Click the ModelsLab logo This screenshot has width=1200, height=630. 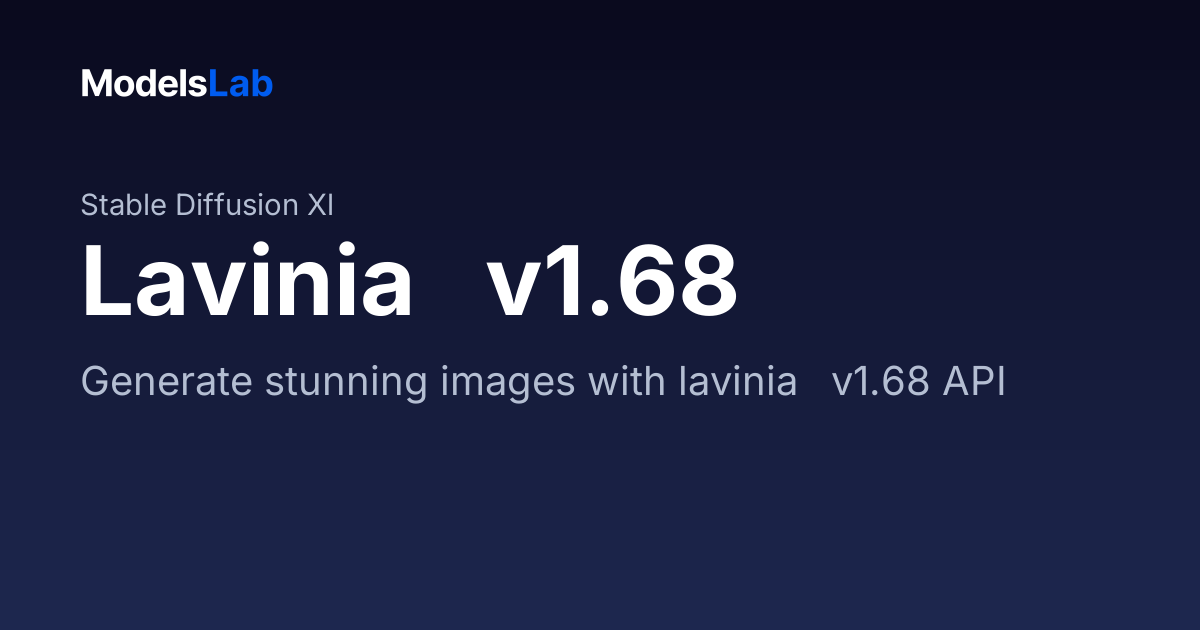(177, 84)
